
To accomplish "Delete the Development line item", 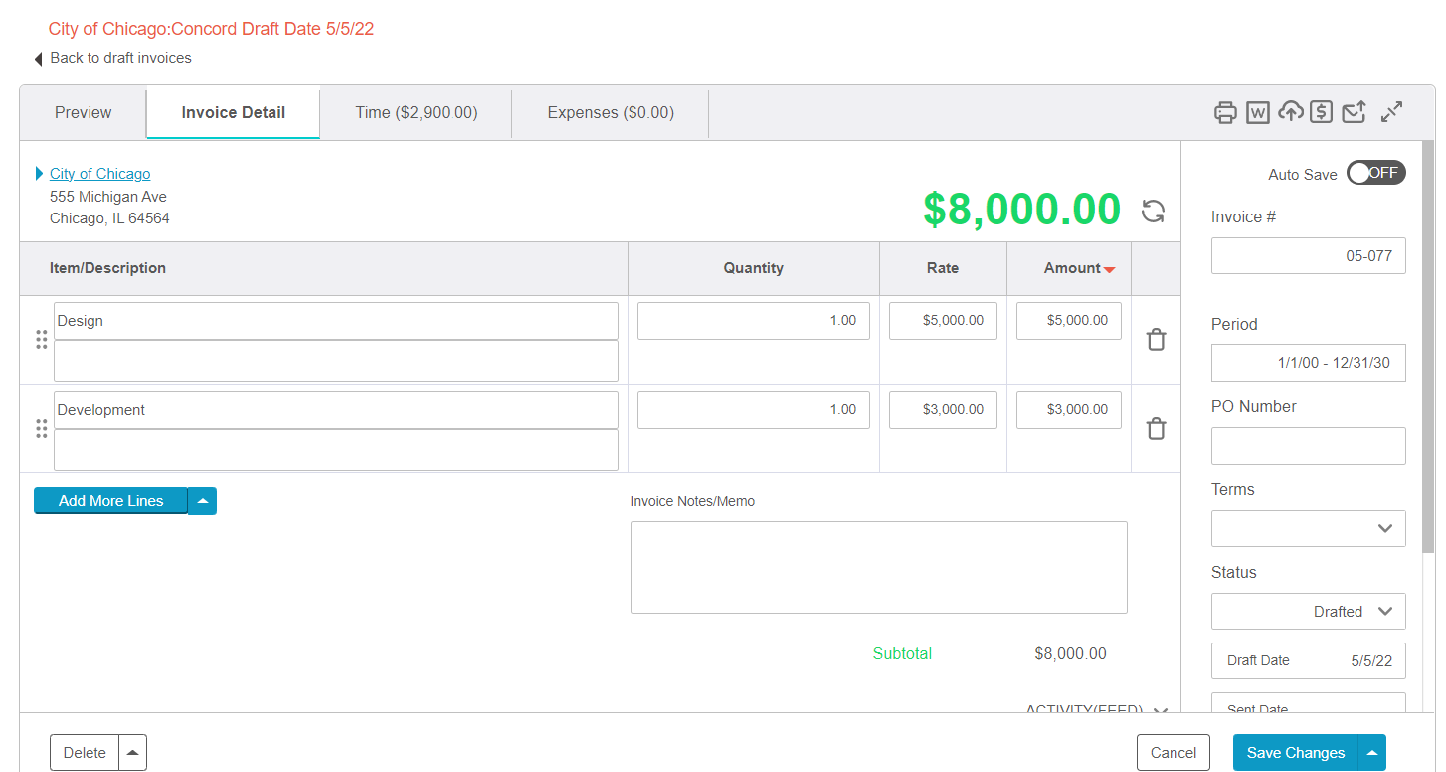I will tap(1156, 428).
